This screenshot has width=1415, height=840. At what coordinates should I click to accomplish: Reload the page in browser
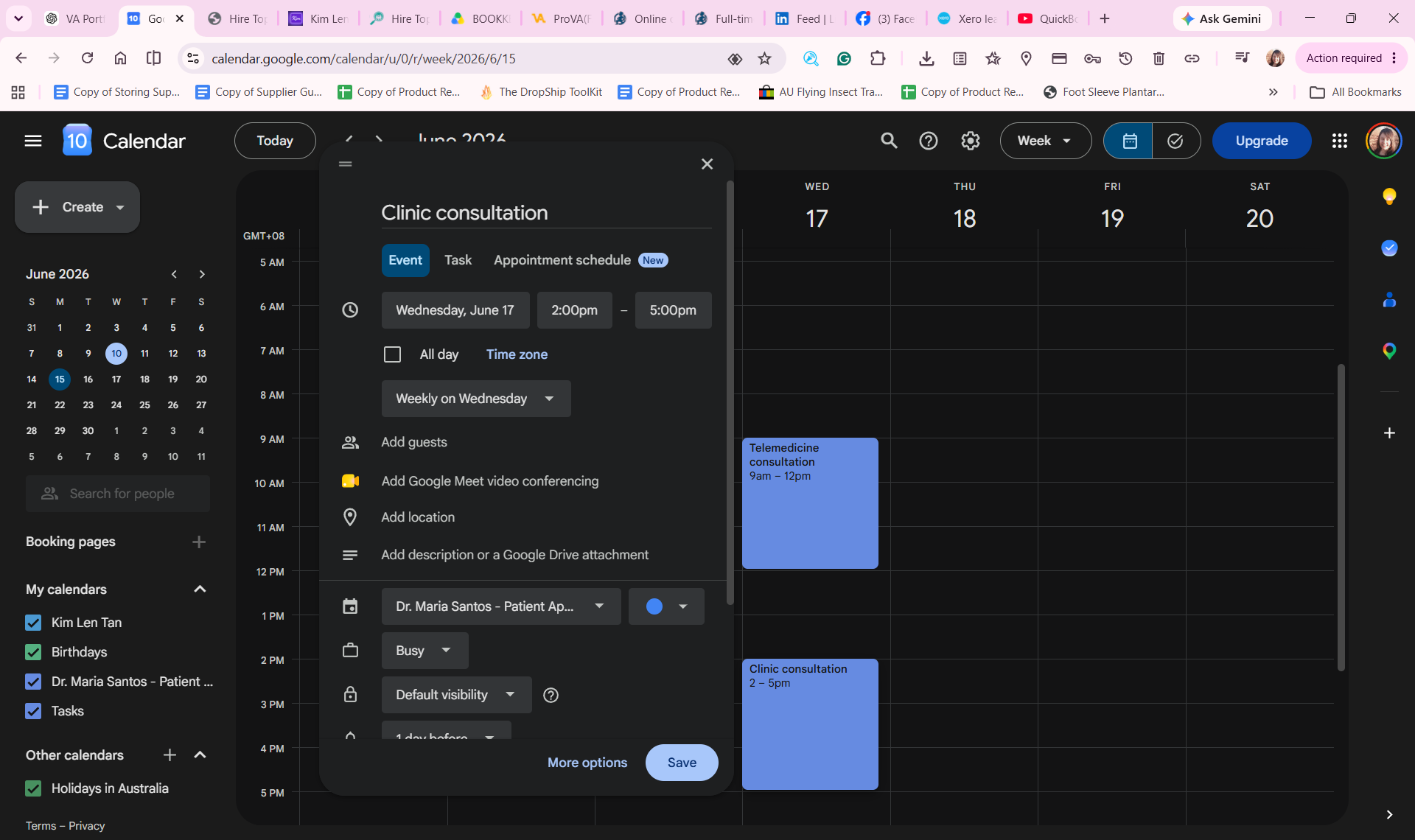pos(87,58)
